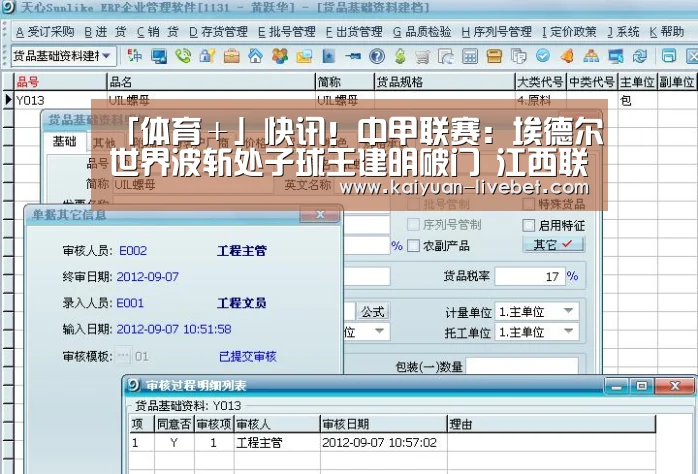Select the Y013 product row cell

[61, 100]
